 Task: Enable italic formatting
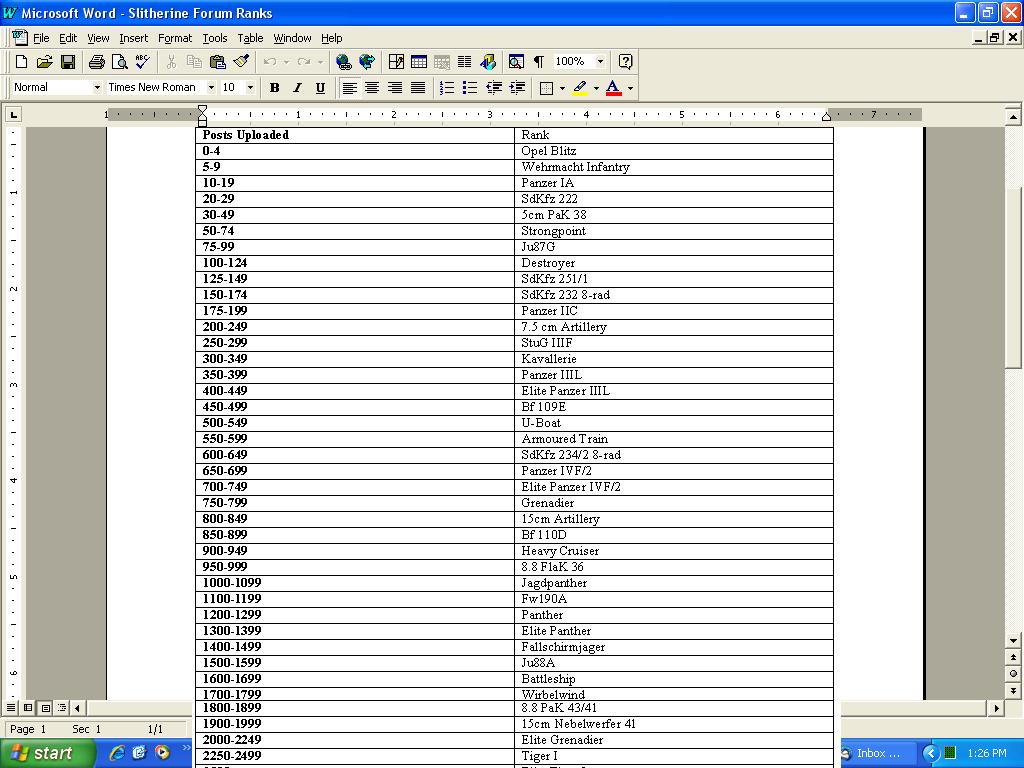click(297, 87)
